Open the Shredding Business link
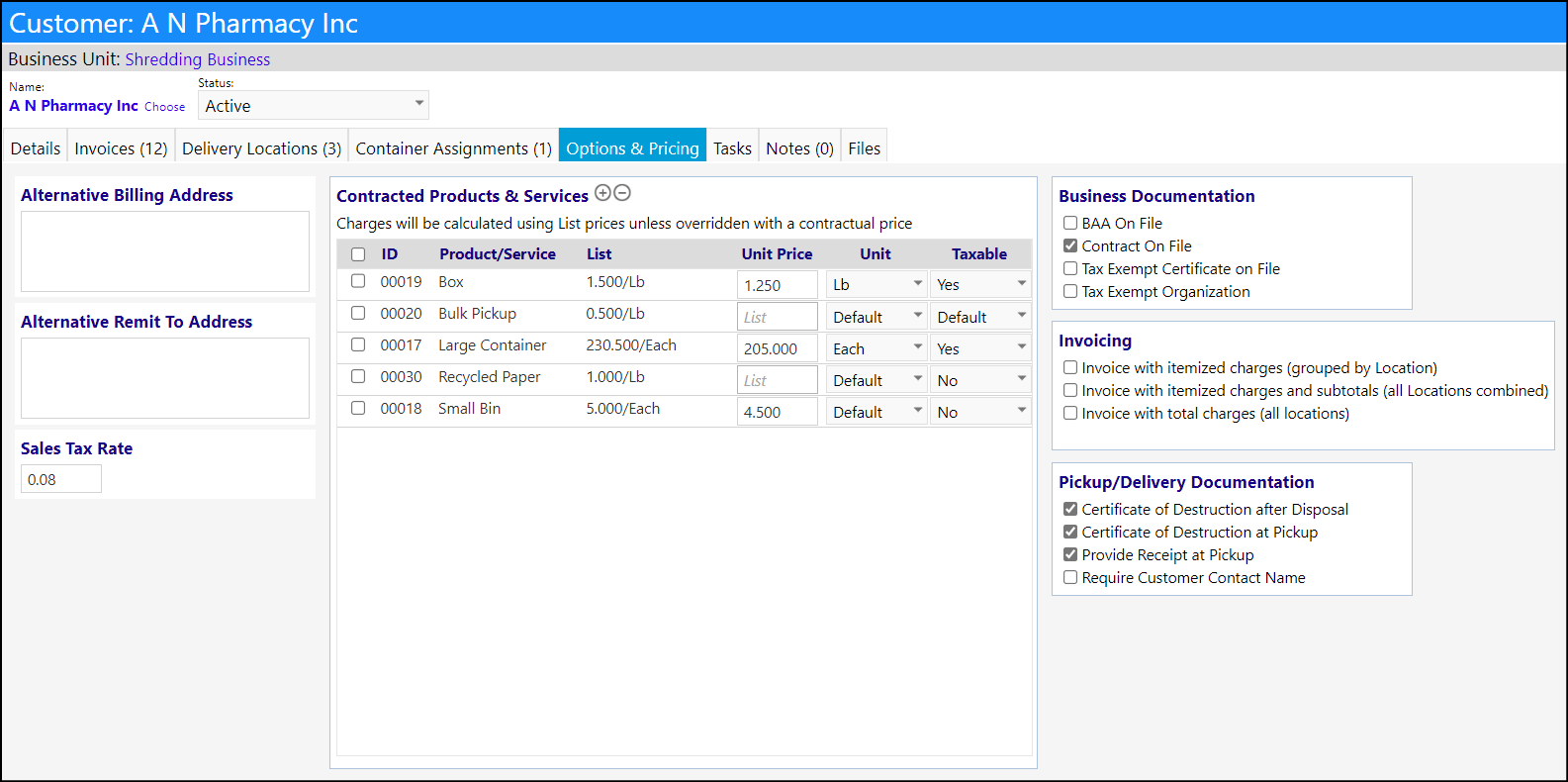The width and height of the screenshot is (1568, 782). tap(198, 59)
